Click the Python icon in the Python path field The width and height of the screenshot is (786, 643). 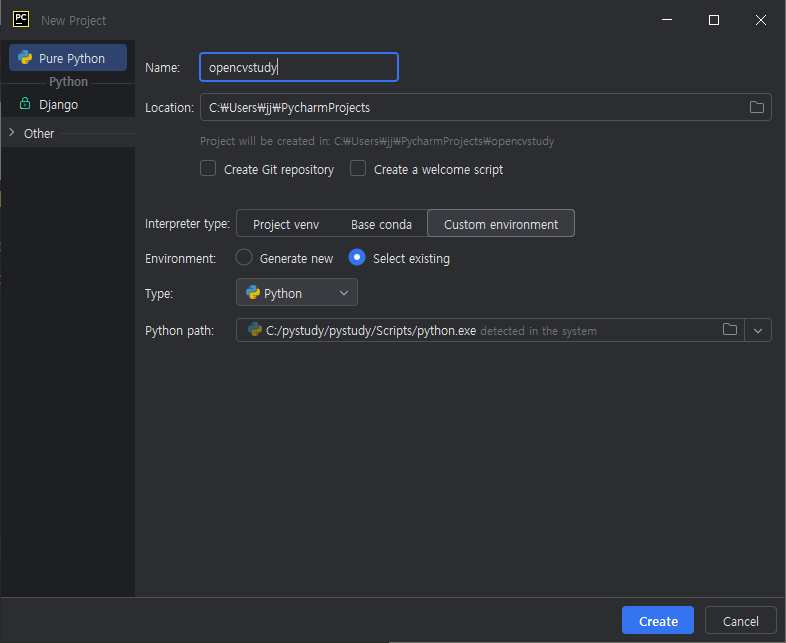[x=255, y=329]
